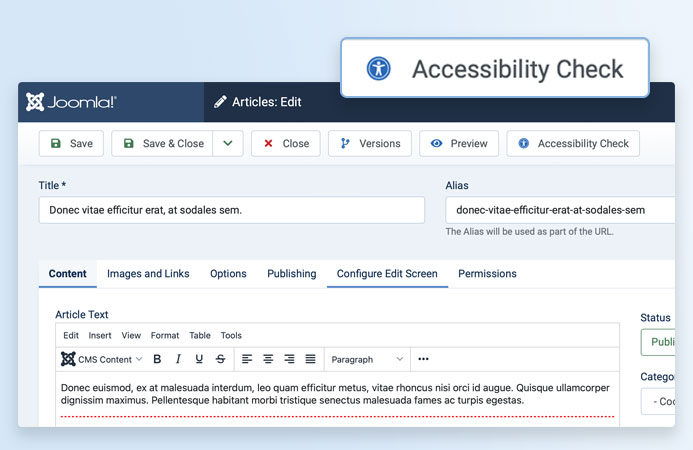This screenshot has height=450, width=693.
Task: Toggle bold formatting
Action: (157, 359)
